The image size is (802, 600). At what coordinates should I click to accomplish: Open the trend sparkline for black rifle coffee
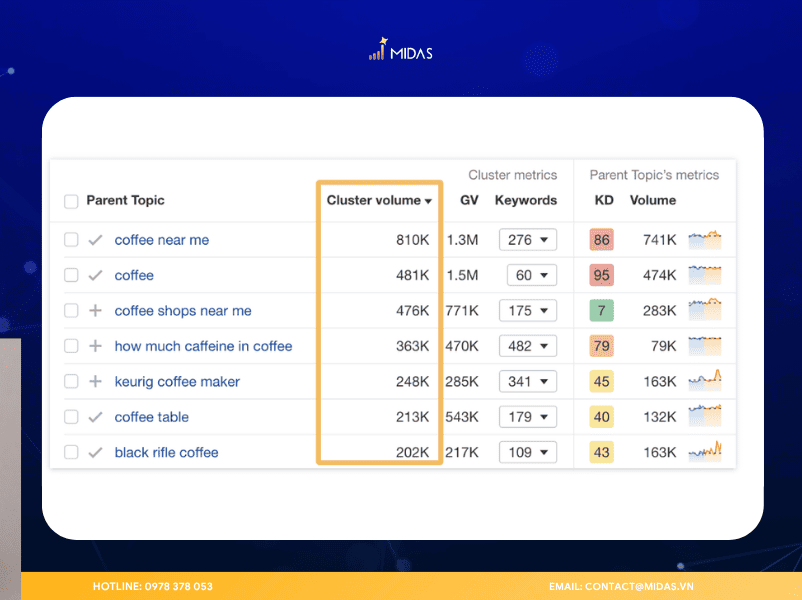coord(705,451)
